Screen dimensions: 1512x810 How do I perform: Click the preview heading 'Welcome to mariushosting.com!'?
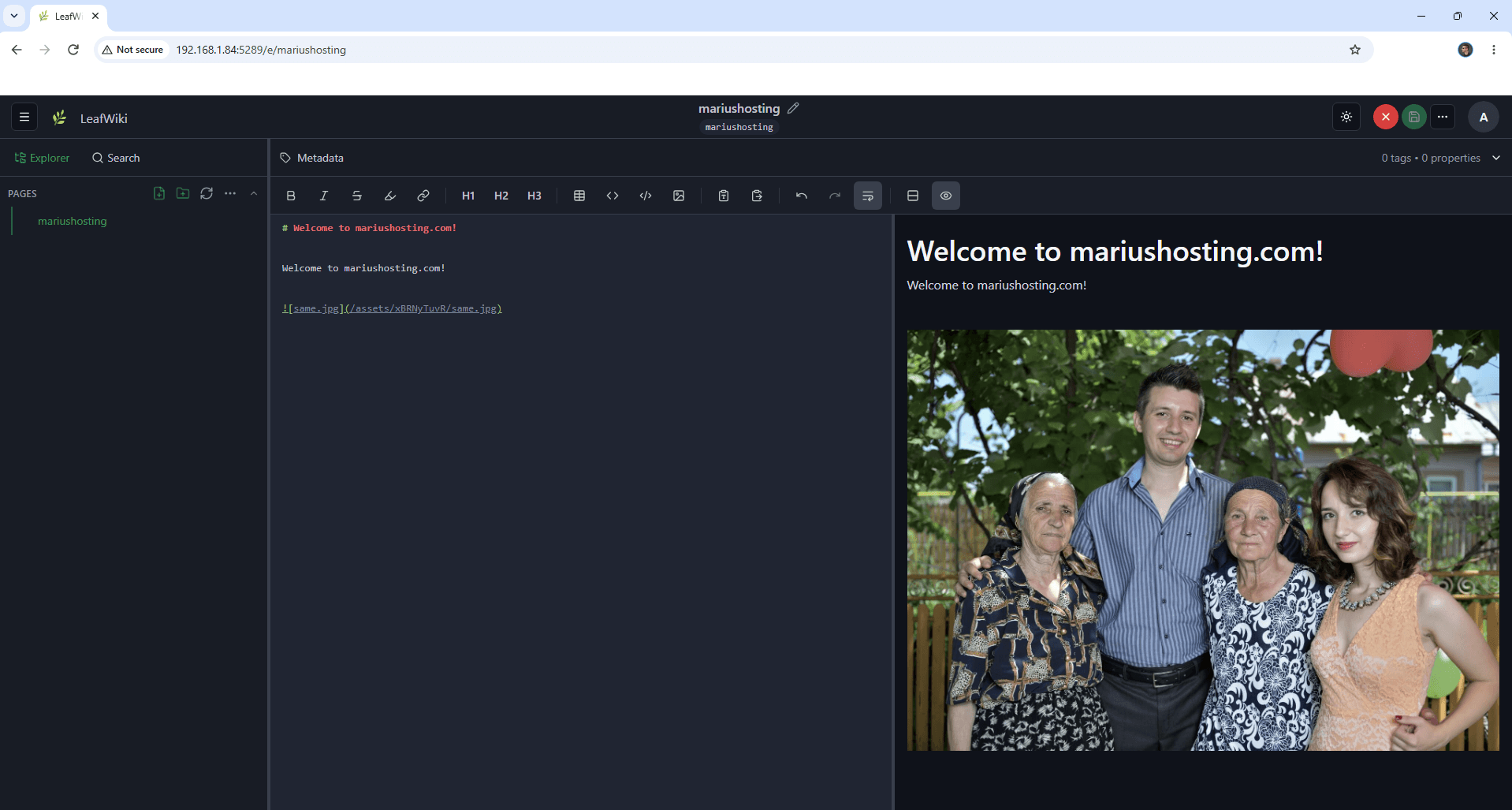pos(1115,251)
